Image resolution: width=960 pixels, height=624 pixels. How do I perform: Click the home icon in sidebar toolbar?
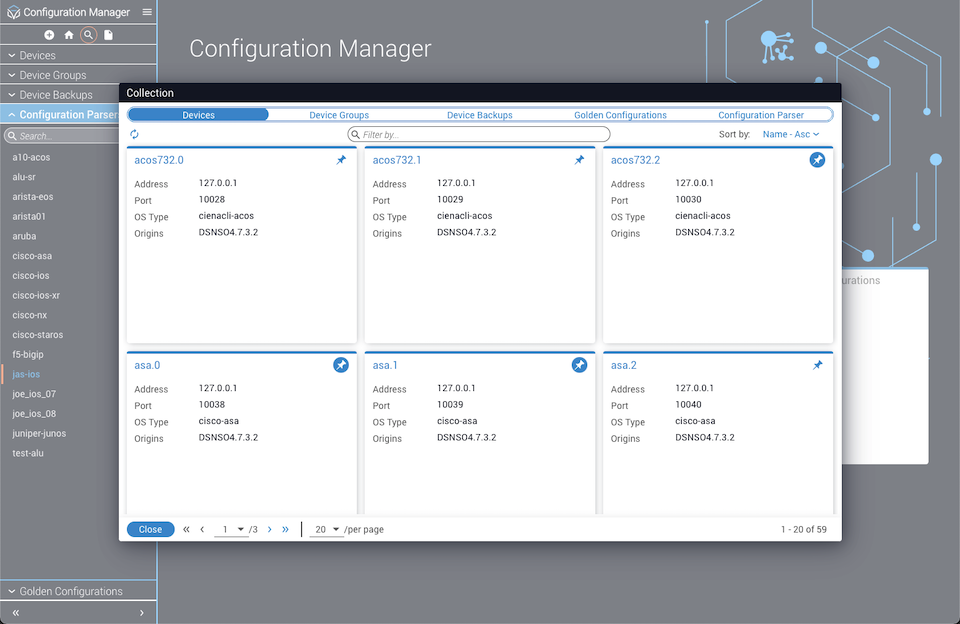pos(69,35)
